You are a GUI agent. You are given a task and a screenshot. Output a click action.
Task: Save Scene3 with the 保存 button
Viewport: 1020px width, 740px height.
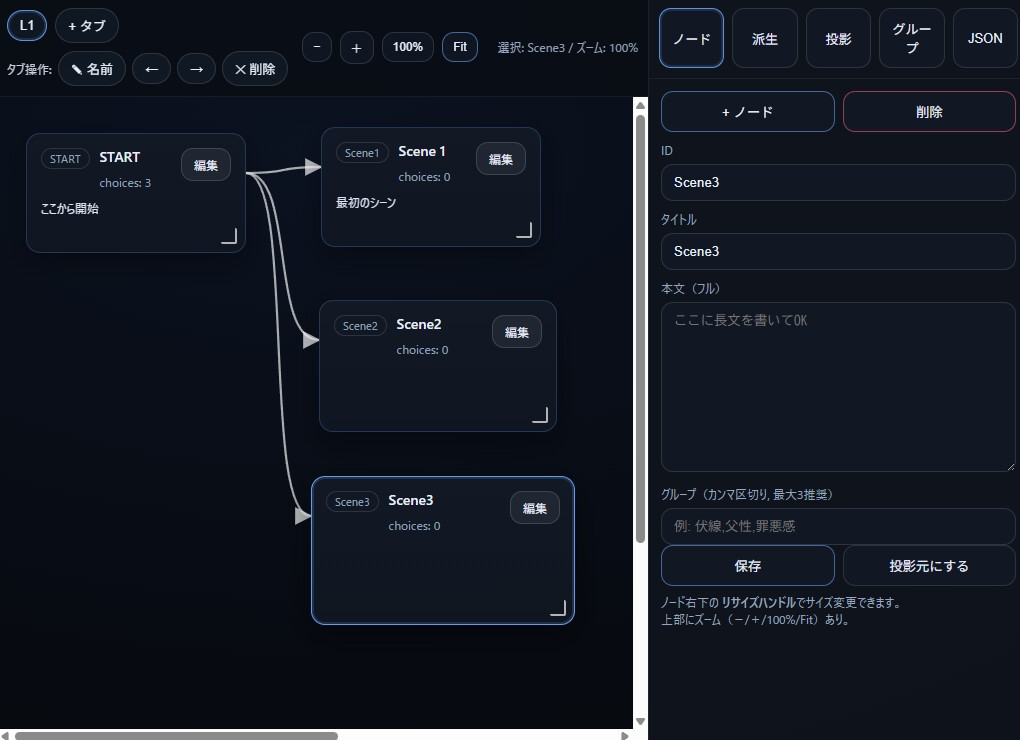[x=747, y=565]
